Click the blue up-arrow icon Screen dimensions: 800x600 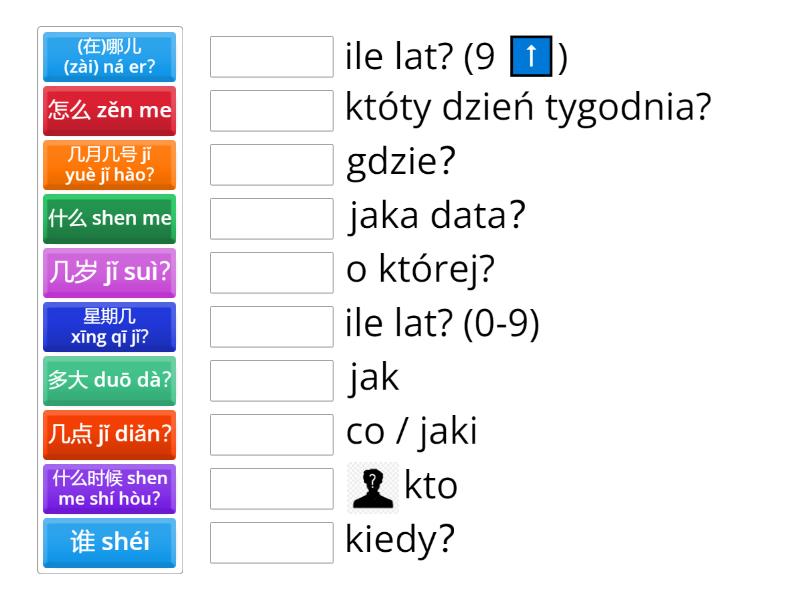(531, 58)
